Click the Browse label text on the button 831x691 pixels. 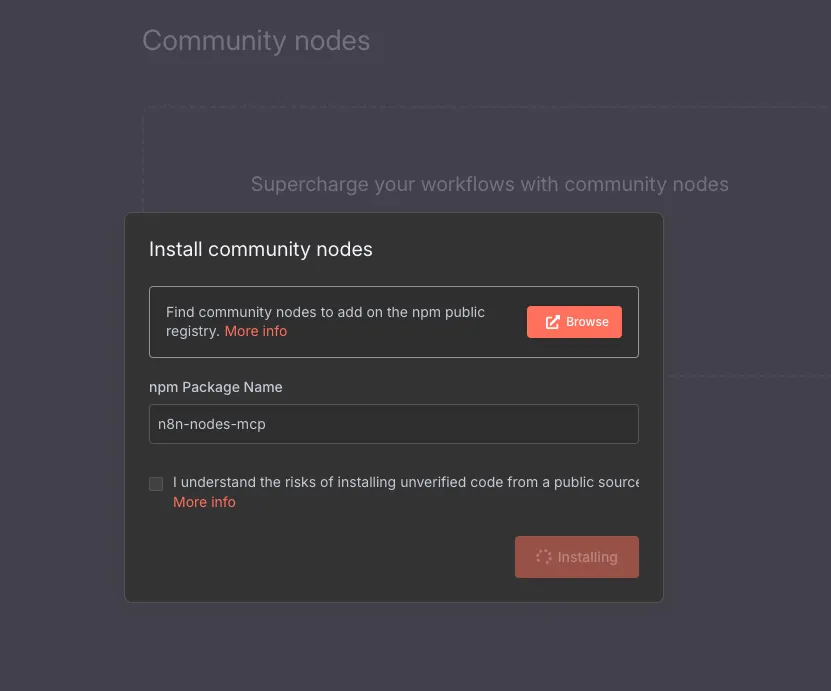pyautogui.click(x=587, y=322)
